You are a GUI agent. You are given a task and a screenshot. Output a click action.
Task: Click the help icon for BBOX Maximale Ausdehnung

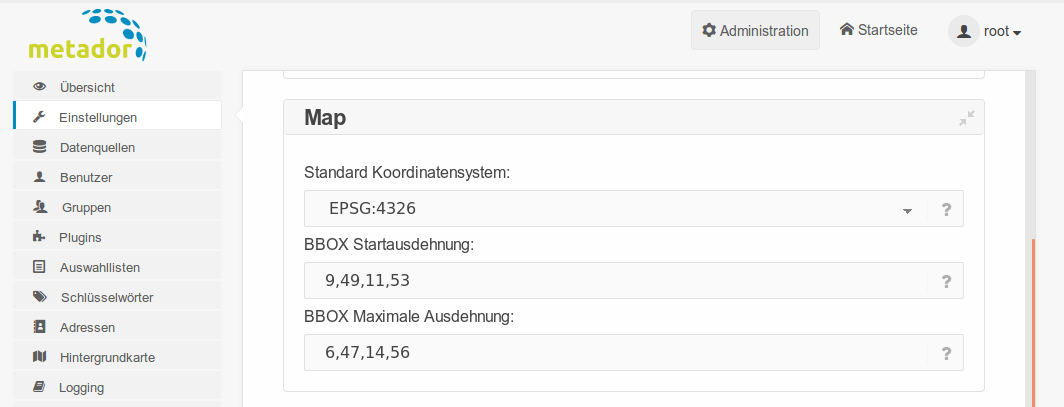[946, 353]
